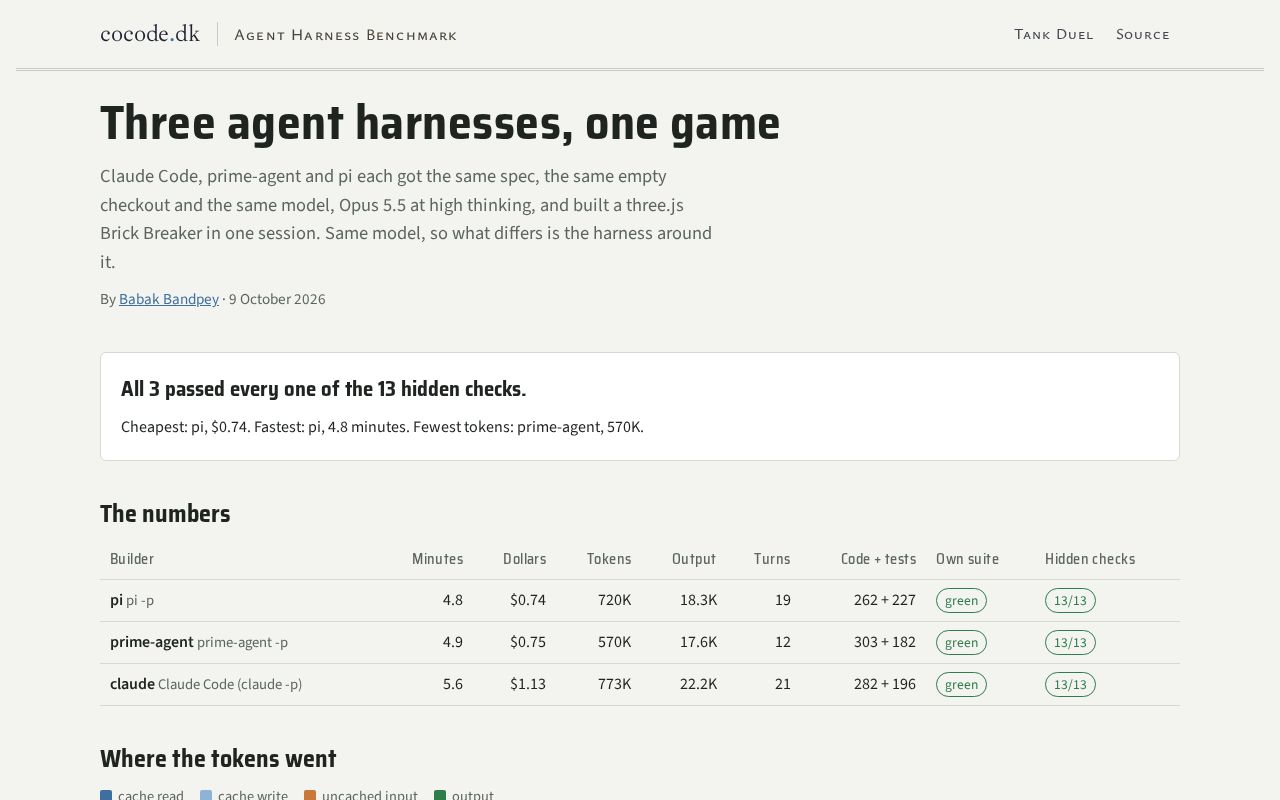Viewport: 1280px width, 800px height.
Task: Open Babak Bandpey author link
Action: [x=169, y=299]
